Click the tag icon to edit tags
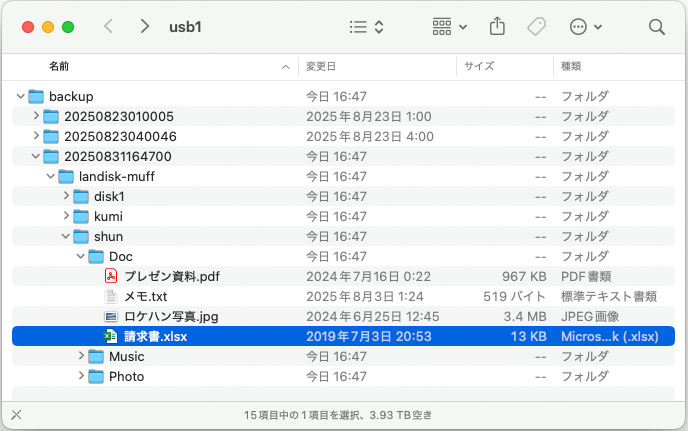688x431 pixels. tap(536, 27)
